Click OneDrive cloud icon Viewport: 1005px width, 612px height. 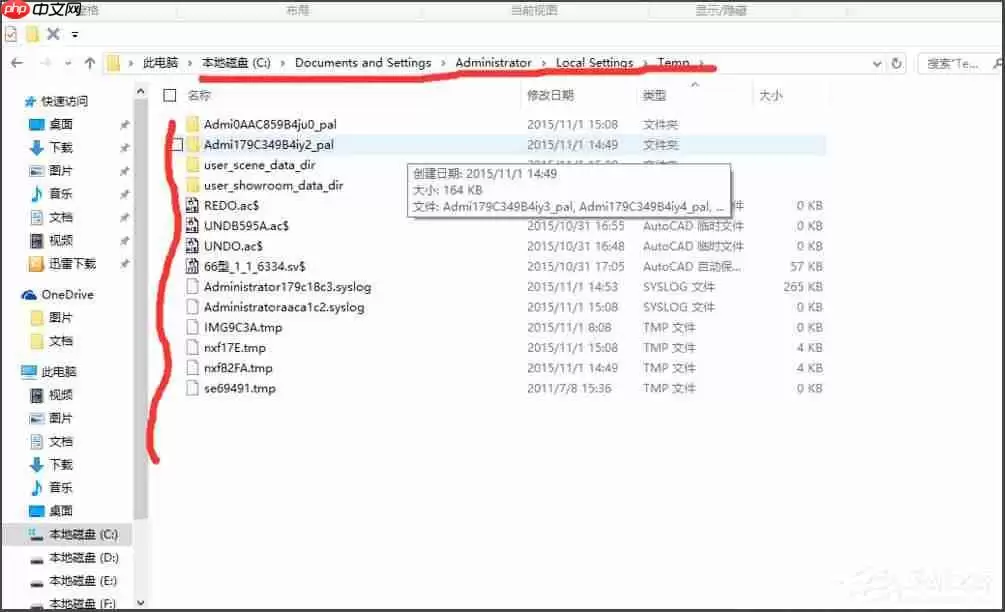point(29,295)
